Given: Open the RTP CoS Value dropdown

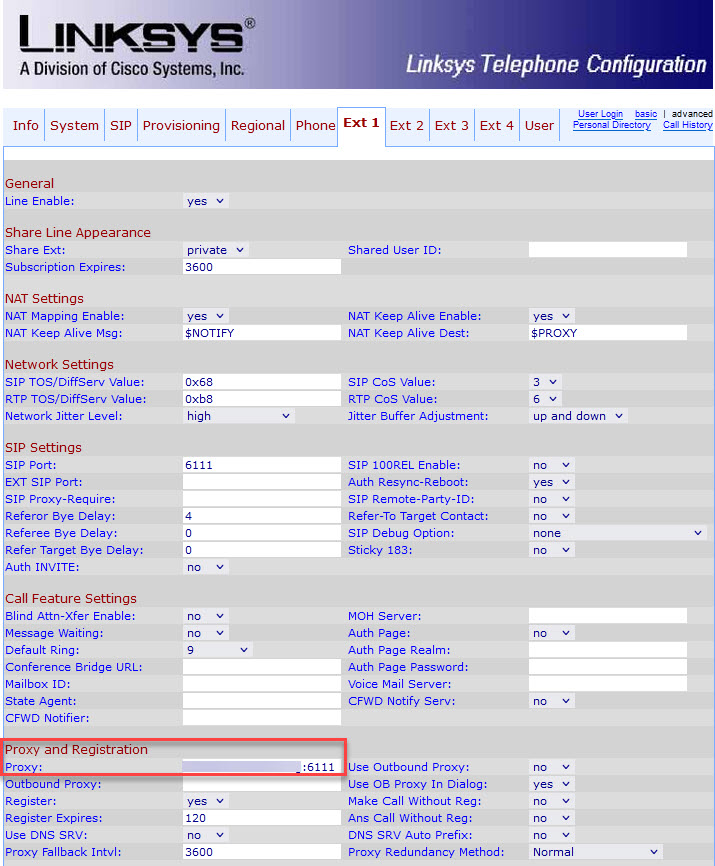Looking at the screenshot, I should (x=545, y=399).
